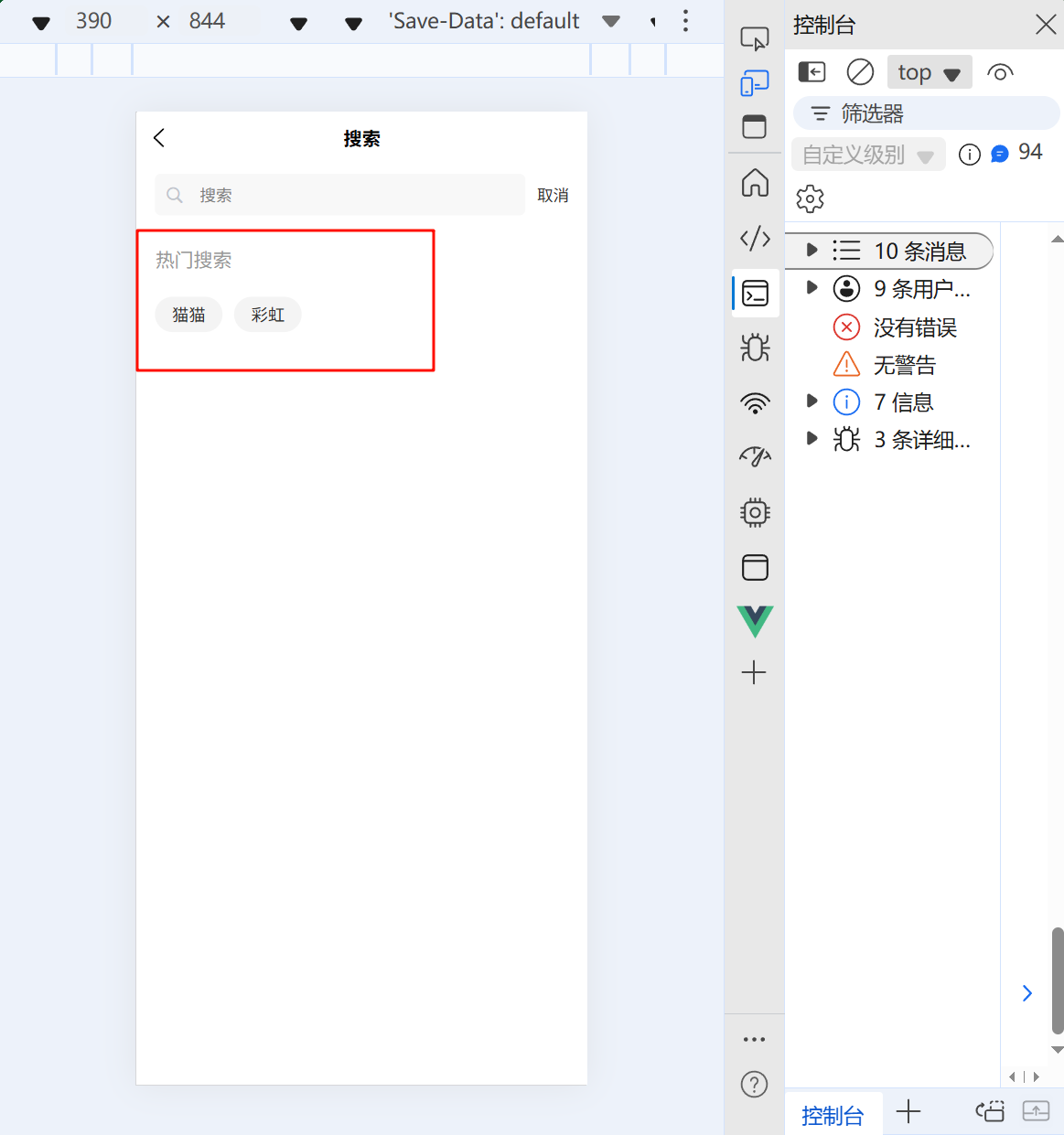Image resolution: width=1064 pixels, height=1135 pixels.
Task: Toggle the dock/quick view panel icon
Action: [755, 127]
